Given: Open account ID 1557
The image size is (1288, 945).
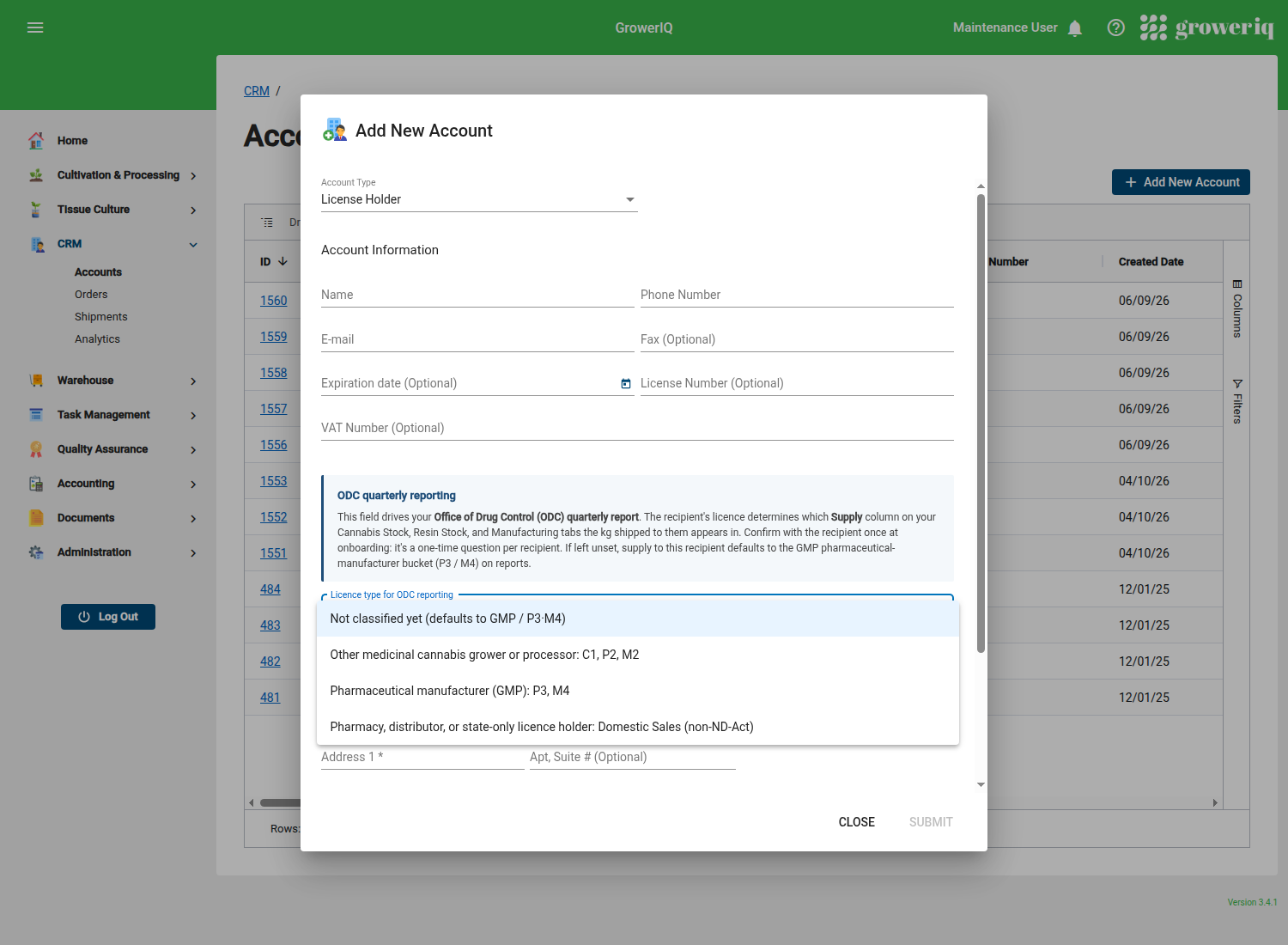Looking at the screenshot, I should 274,409.
